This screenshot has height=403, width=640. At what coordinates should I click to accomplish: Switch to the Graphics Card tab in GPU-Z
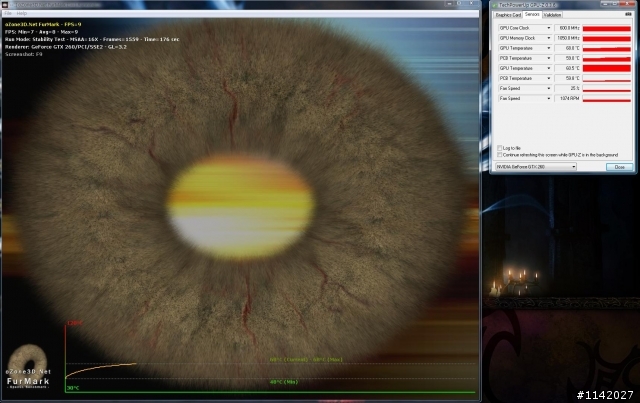pos(508,15)
